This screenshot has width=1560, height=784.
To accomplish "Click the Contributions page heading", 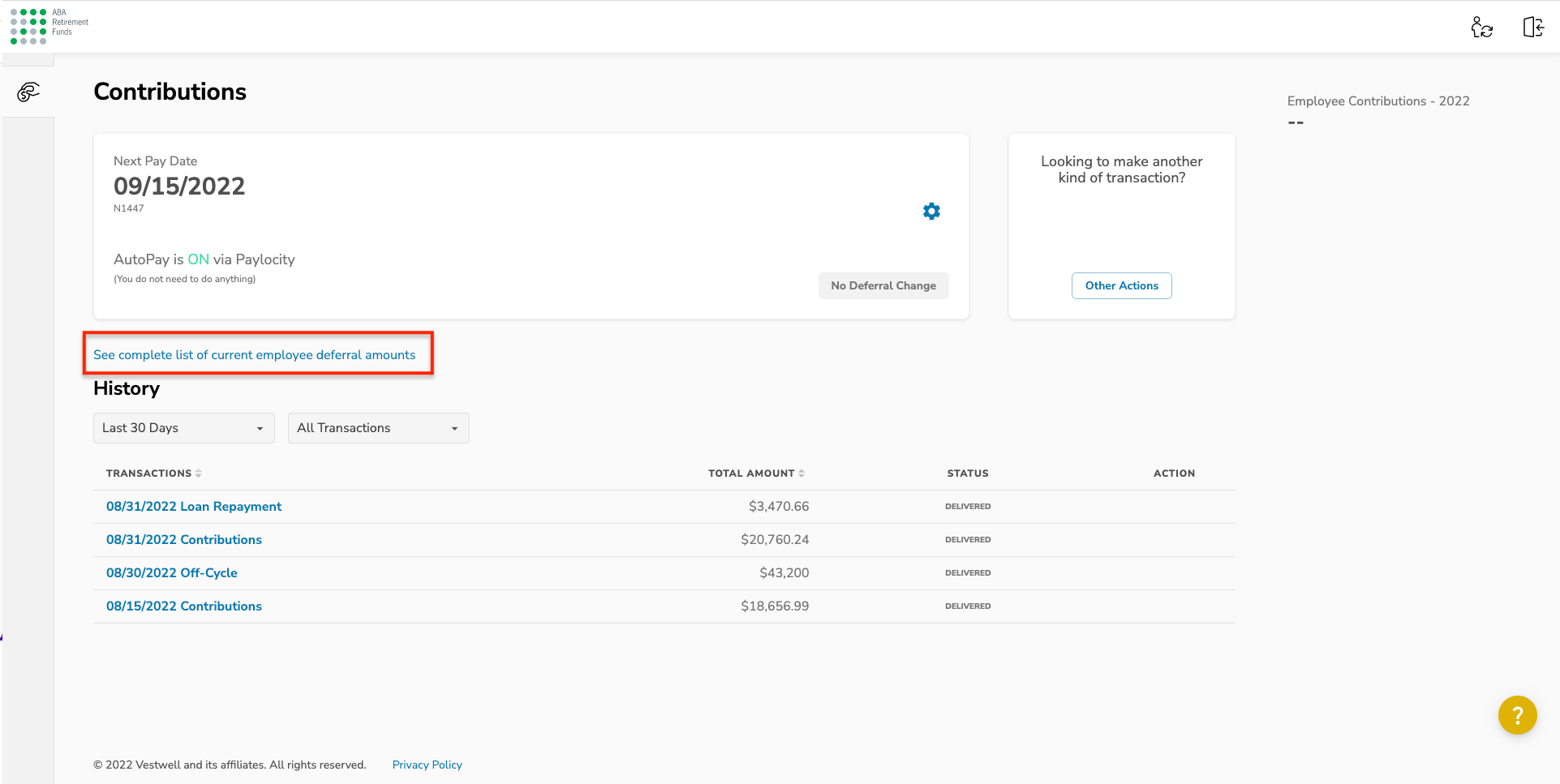I will (170, 92).
